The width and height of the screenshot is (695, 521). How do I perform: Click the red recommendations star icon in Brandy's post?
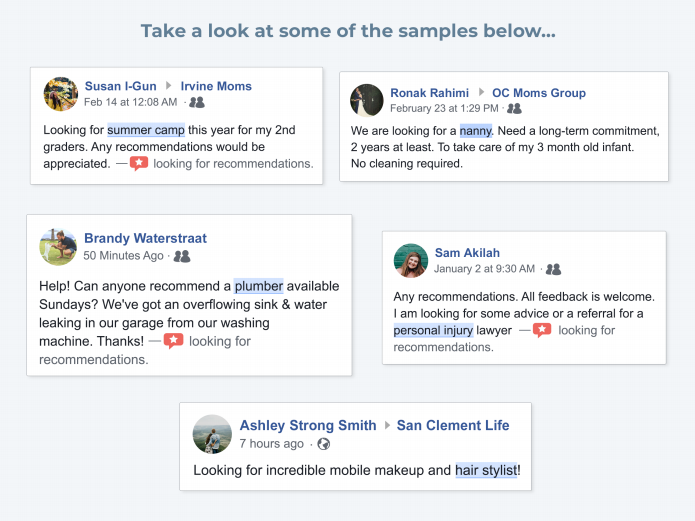[x=173, y=341]
